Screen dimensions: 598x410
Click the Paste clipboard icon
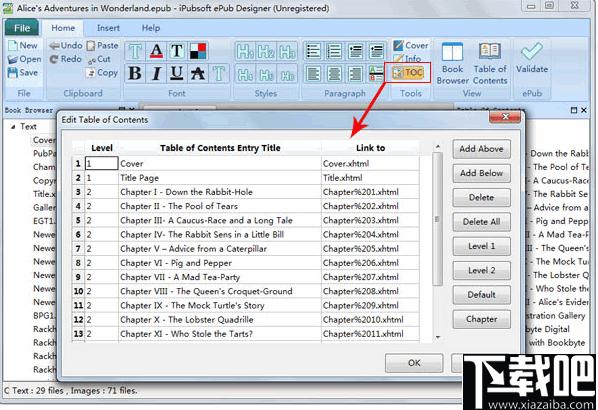(91, 46)
